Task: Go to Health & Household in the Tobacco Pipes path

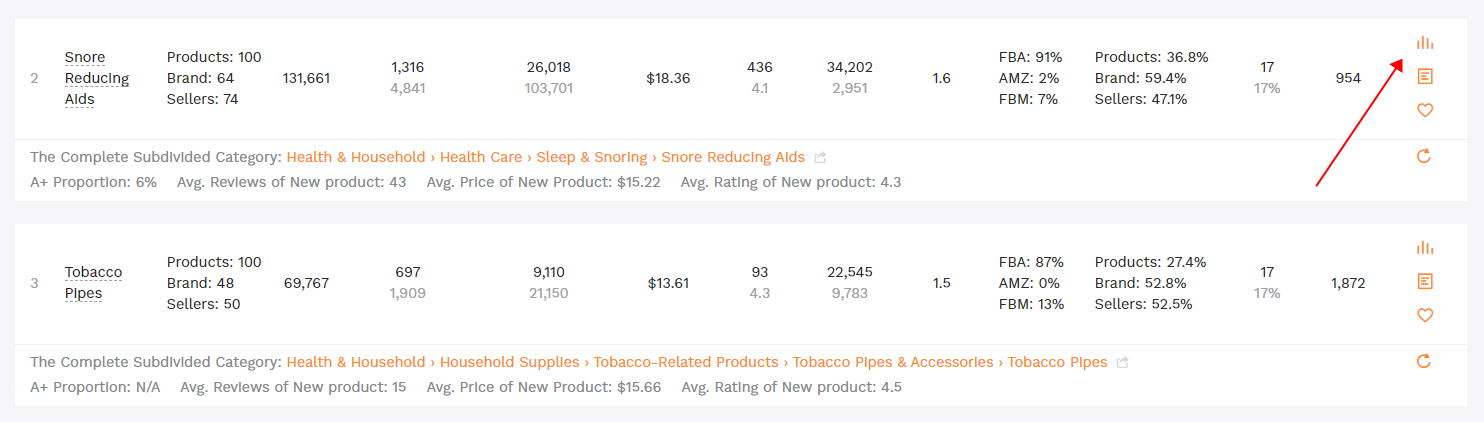Action: pos(355,362)
